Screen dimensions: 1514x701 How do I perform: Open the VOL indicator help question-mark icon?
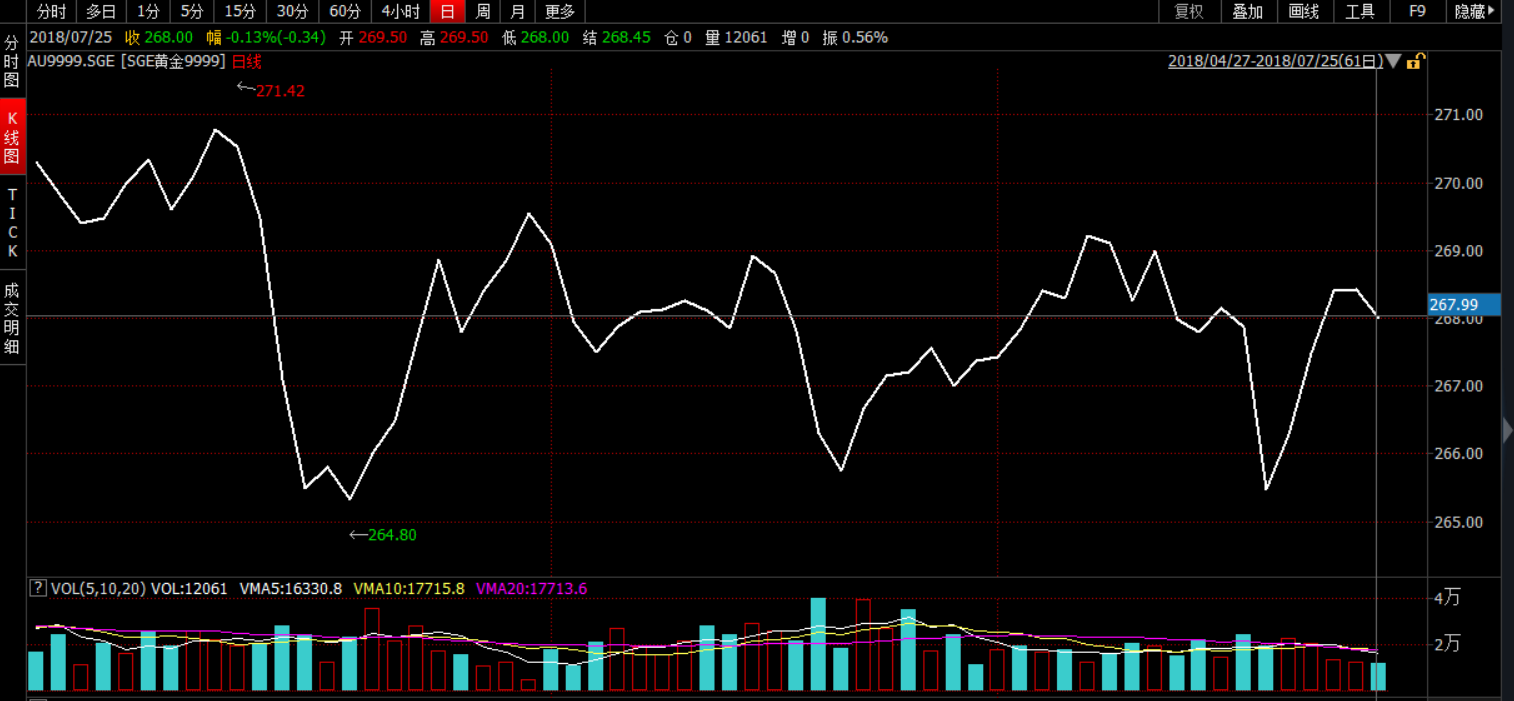38,588
